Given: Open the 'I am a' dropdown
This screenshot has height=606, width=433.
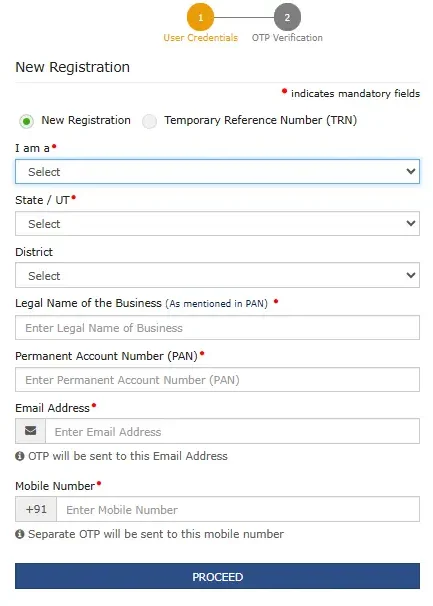Looking at the screenshot, I should click(217, 172).
